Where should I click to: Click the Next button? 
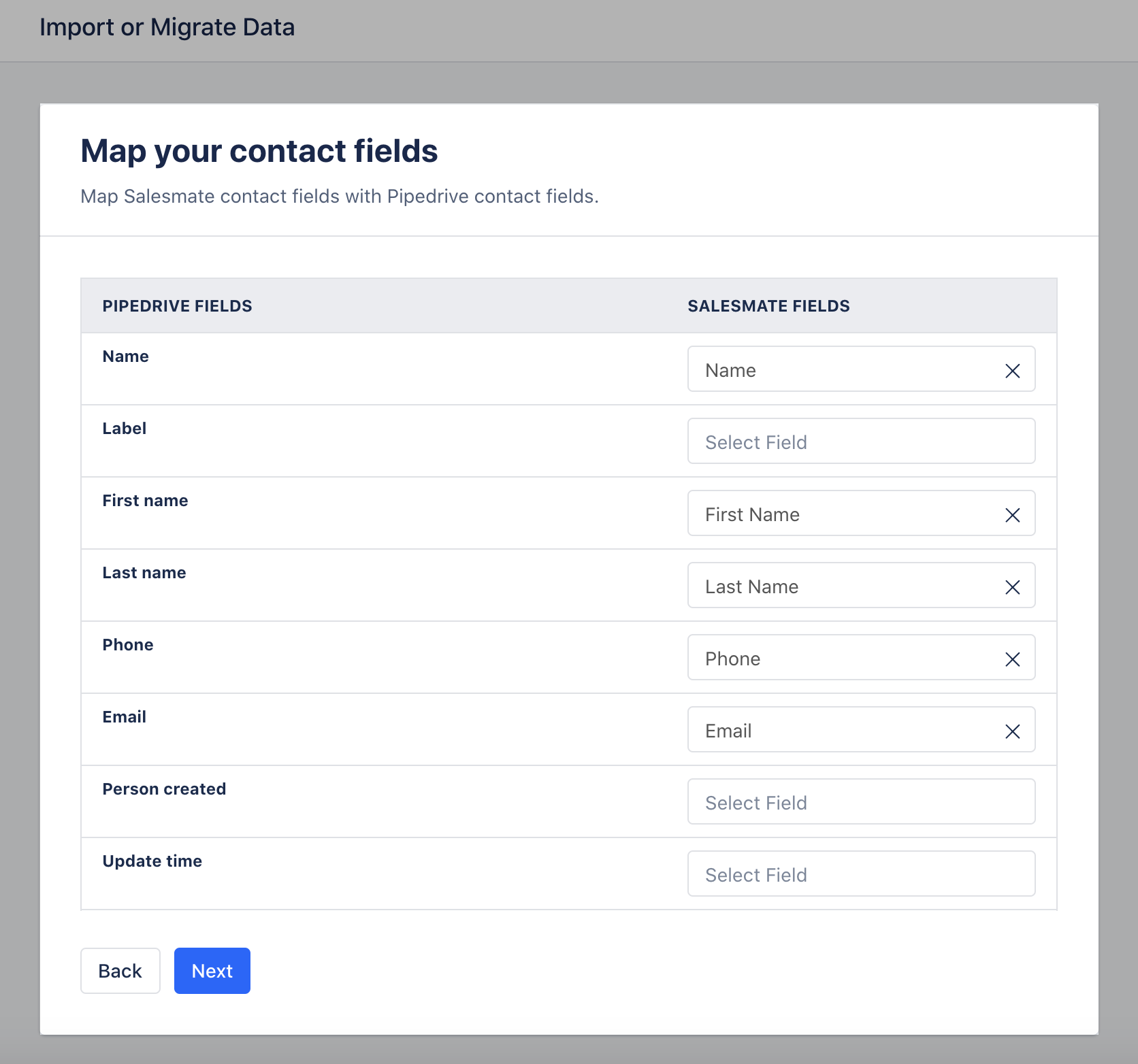[x=212, y=971]
